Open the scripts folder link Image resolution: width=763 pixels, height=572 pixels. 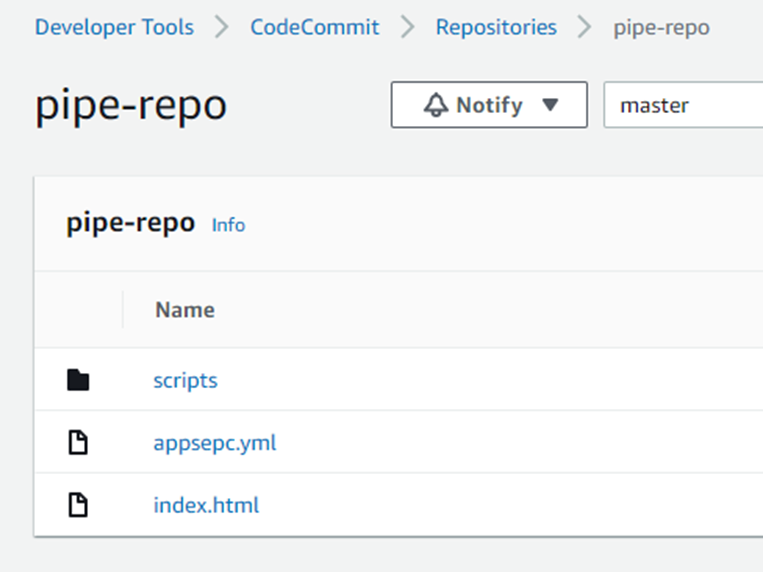tap(185, 380)
